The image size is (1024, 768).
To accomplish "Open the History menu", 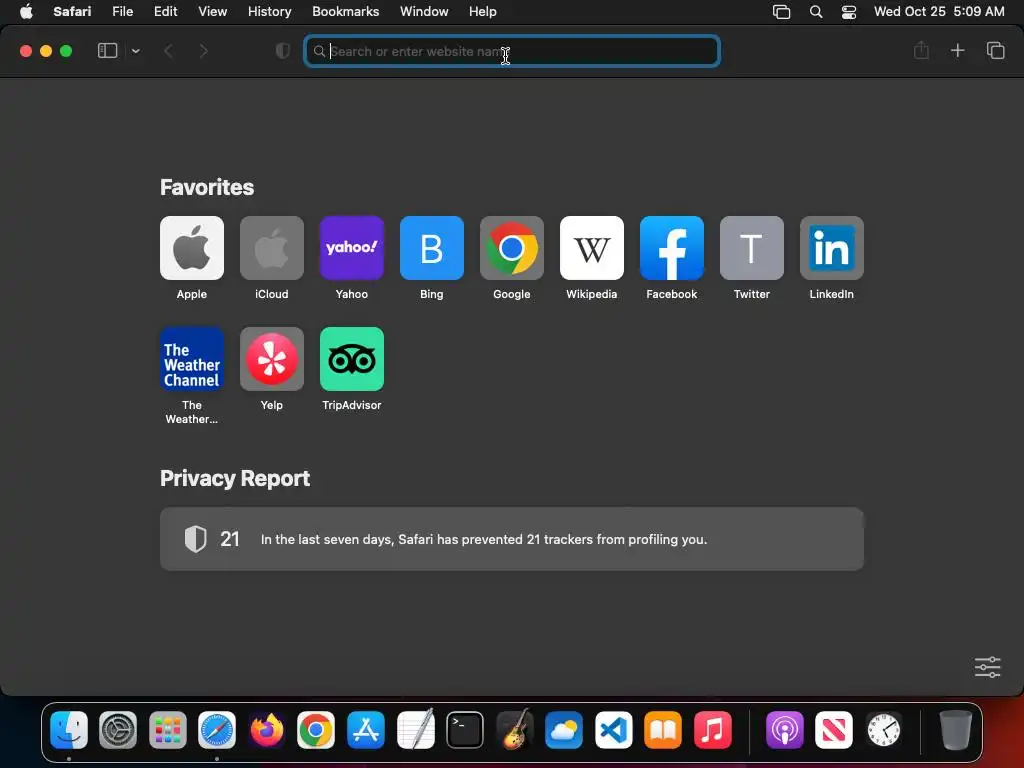I will pyautogui.click(x=269, y=11).
